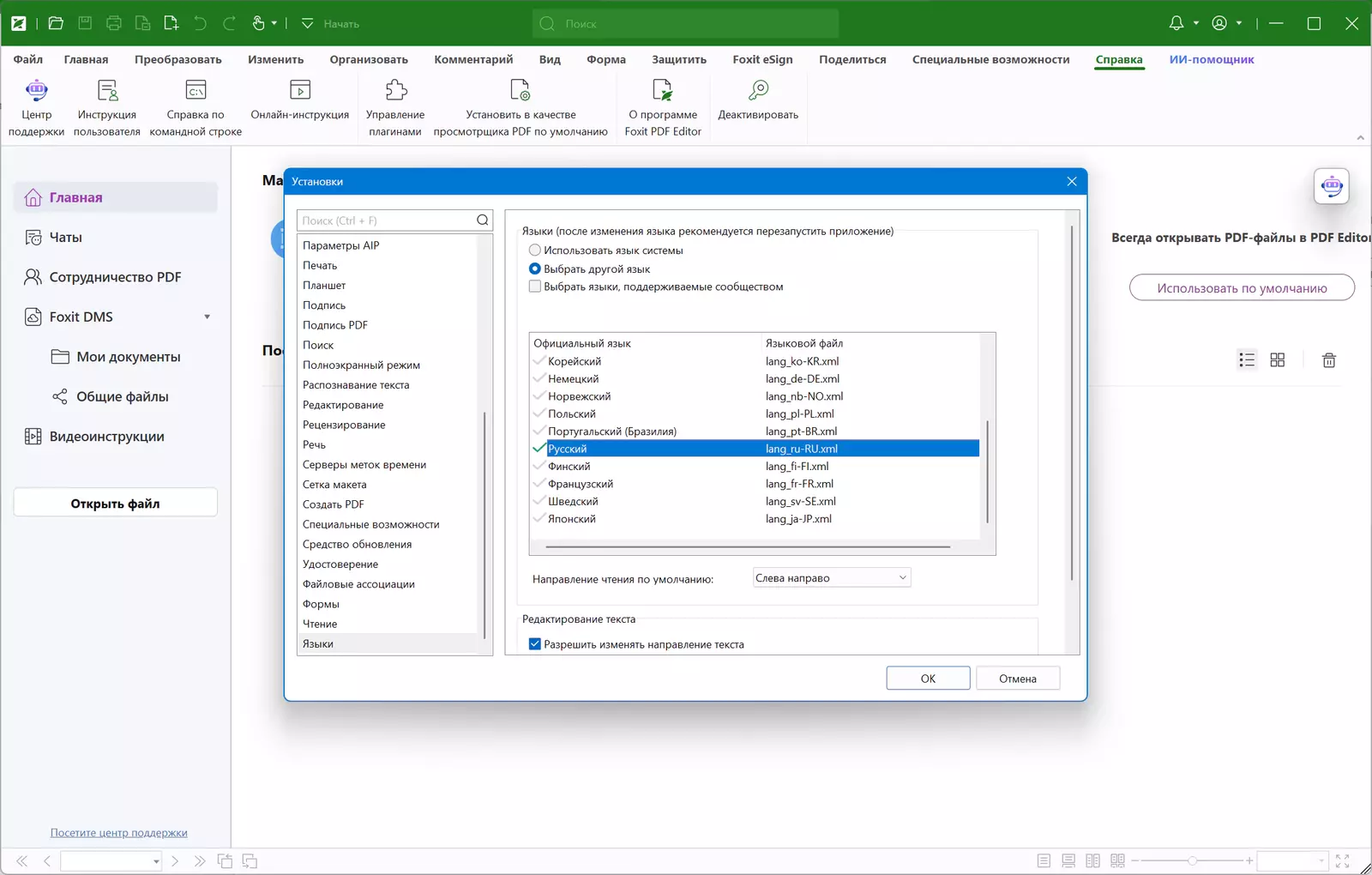Image resolution: width=1372 pixels, height=875 pixels.
Task: Open the hand tool dropdown arrow
Action: pos(274,23)
